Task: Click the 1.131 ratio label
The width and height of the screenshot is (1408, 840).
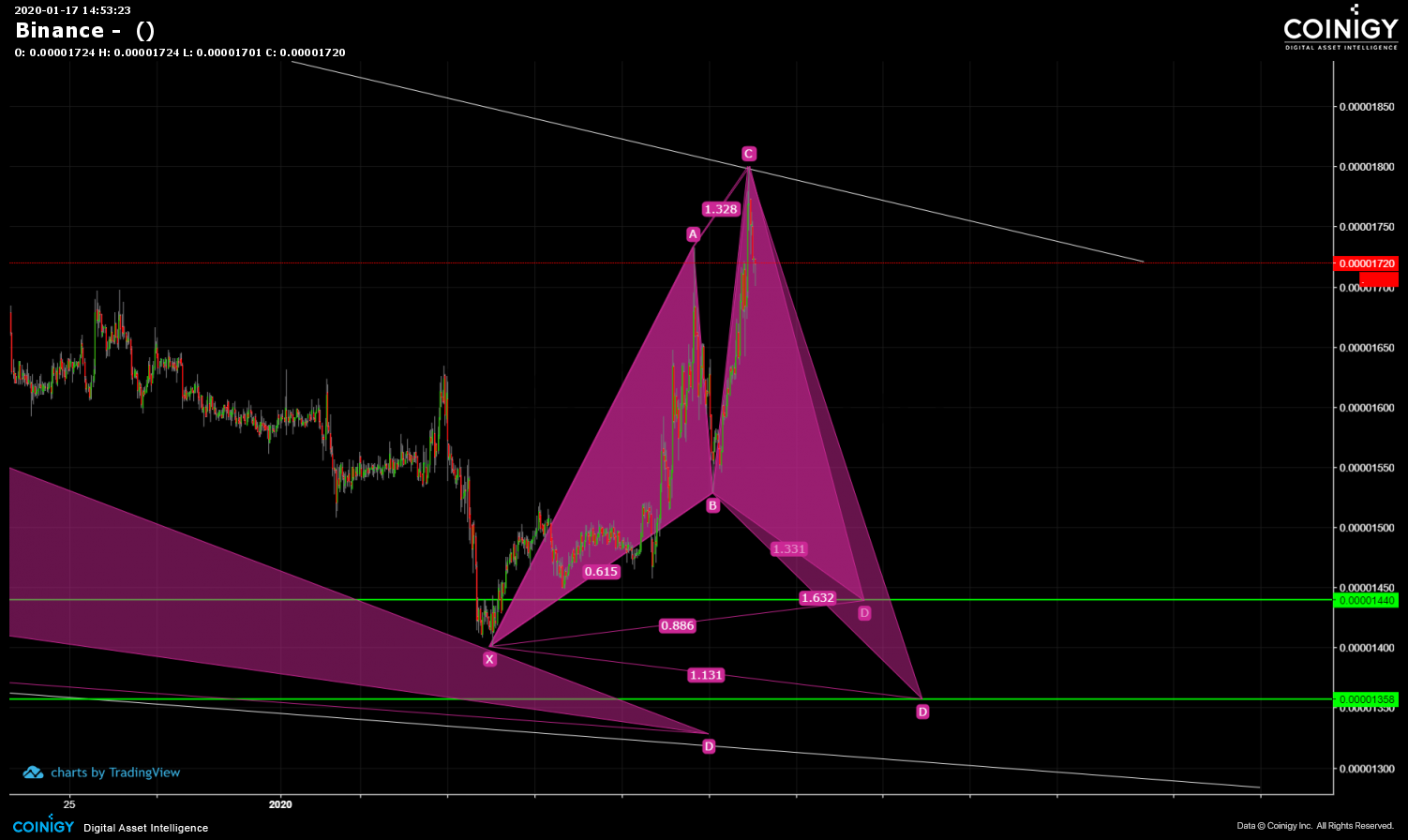Action: pos(706,675)
